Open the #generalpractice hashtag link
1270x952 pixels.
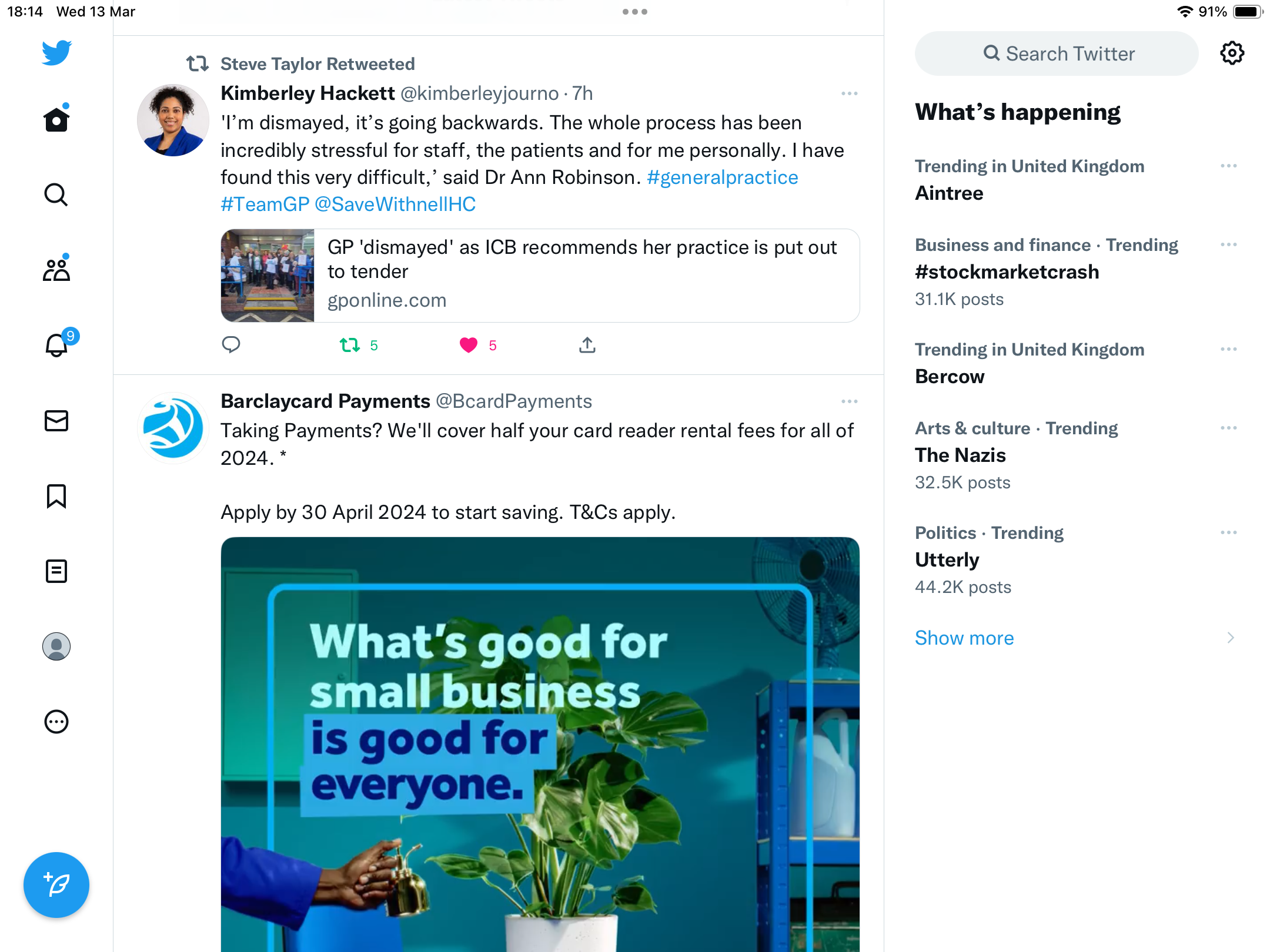click(722, 177)
